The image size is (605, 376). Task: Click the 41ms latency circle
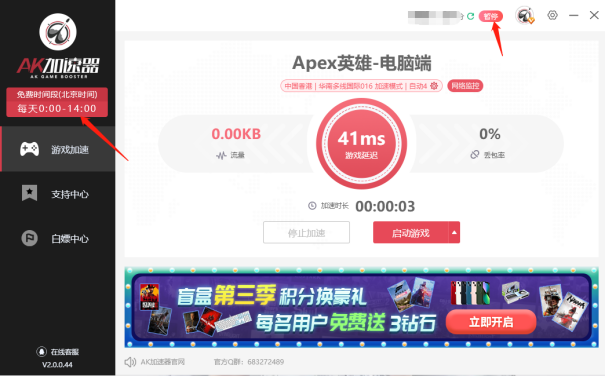[x=362, y=143]
